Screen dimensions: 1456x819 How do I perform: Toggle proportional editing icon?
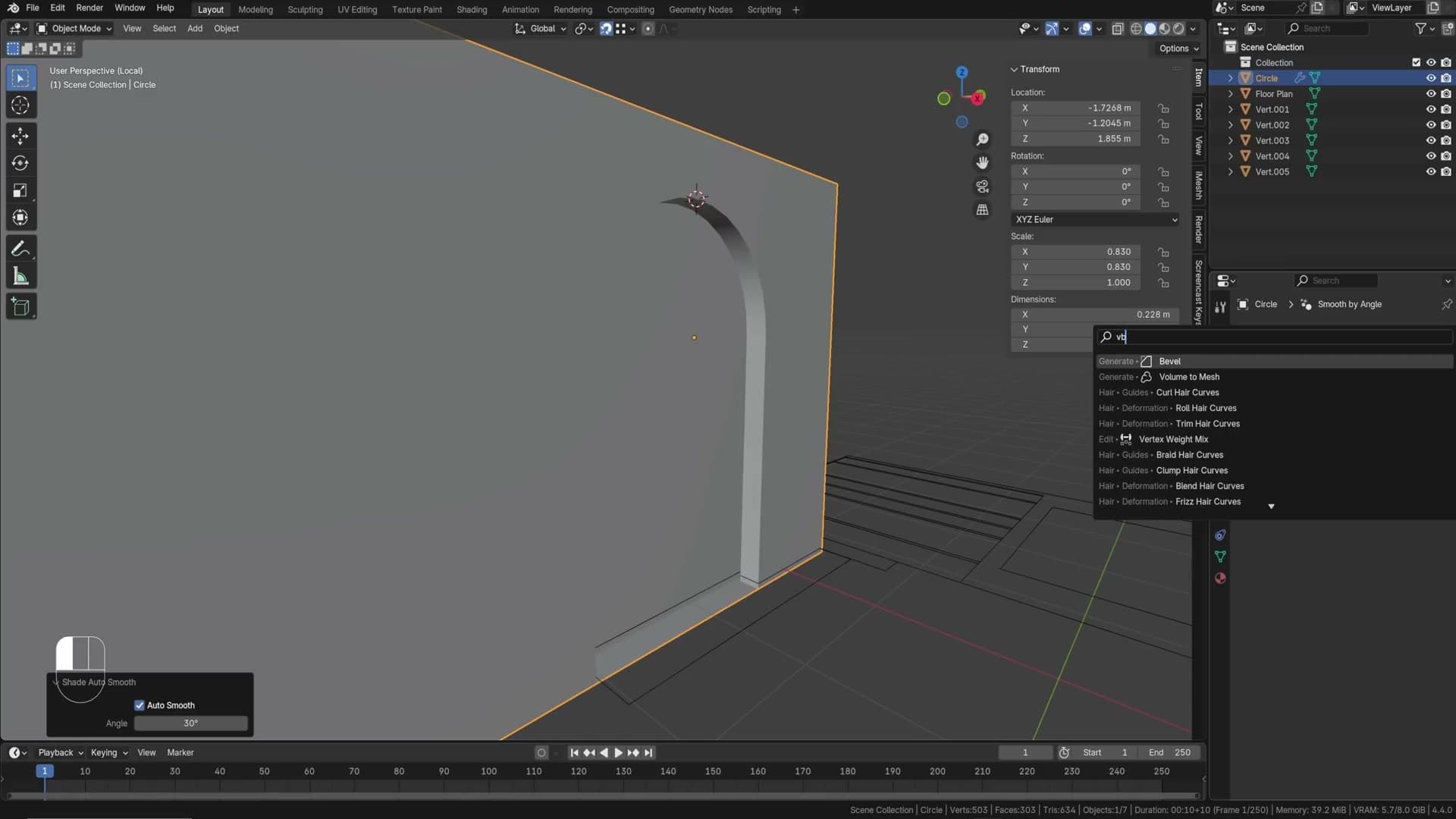[x=648, y=29]
